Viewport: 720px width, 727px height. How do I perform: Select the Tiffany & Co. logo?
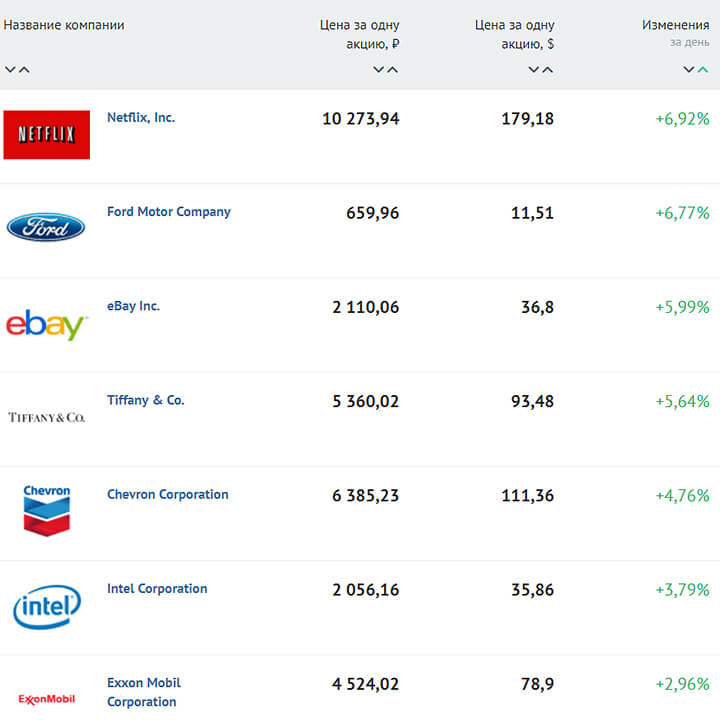46,417
